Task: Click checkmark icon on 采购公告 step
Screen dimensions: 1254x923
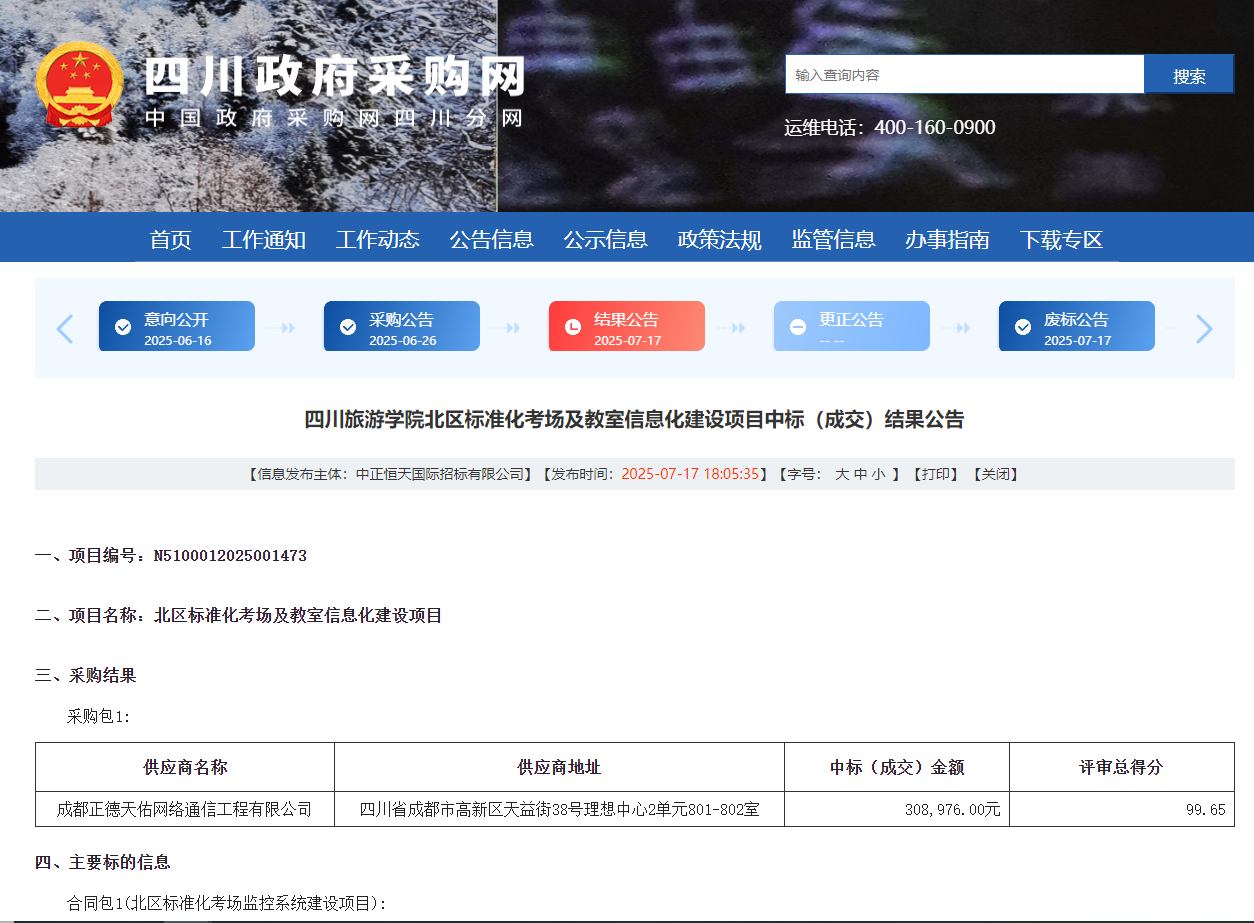Action: pos(348,327)
